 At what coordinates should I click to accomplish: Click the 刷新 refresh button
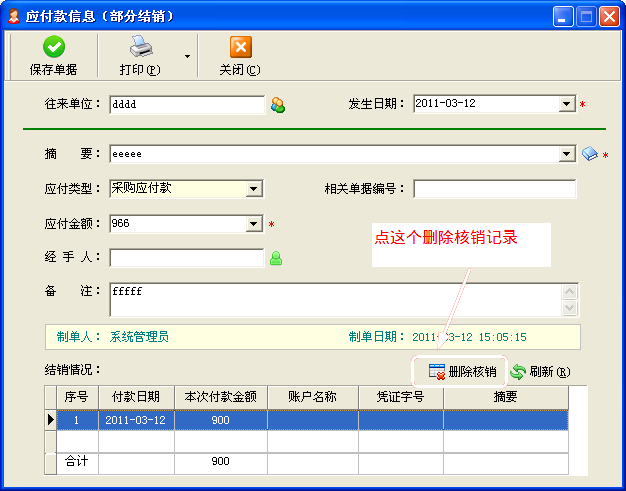coord(540,372)
